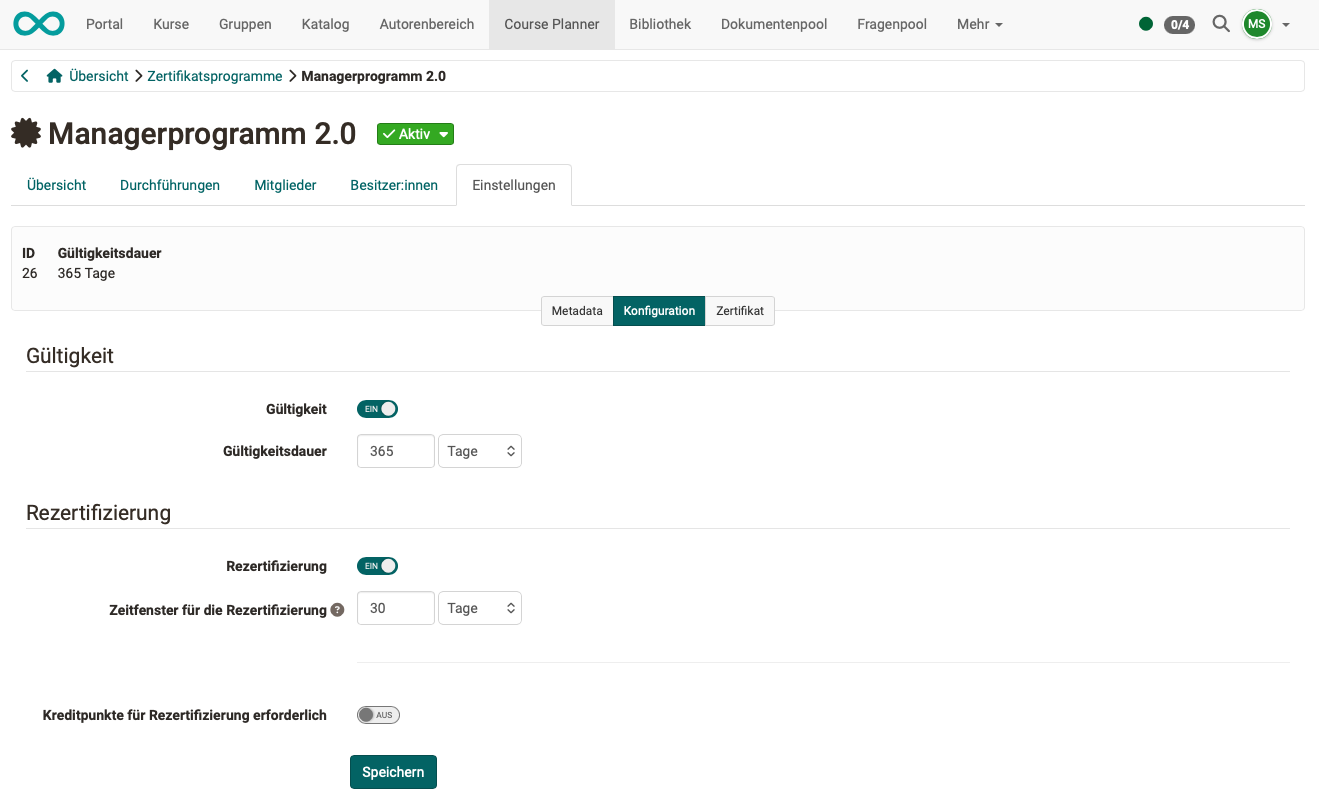
Task: Open the MS user profile avatar
Action: click(x=1256, y=23)
